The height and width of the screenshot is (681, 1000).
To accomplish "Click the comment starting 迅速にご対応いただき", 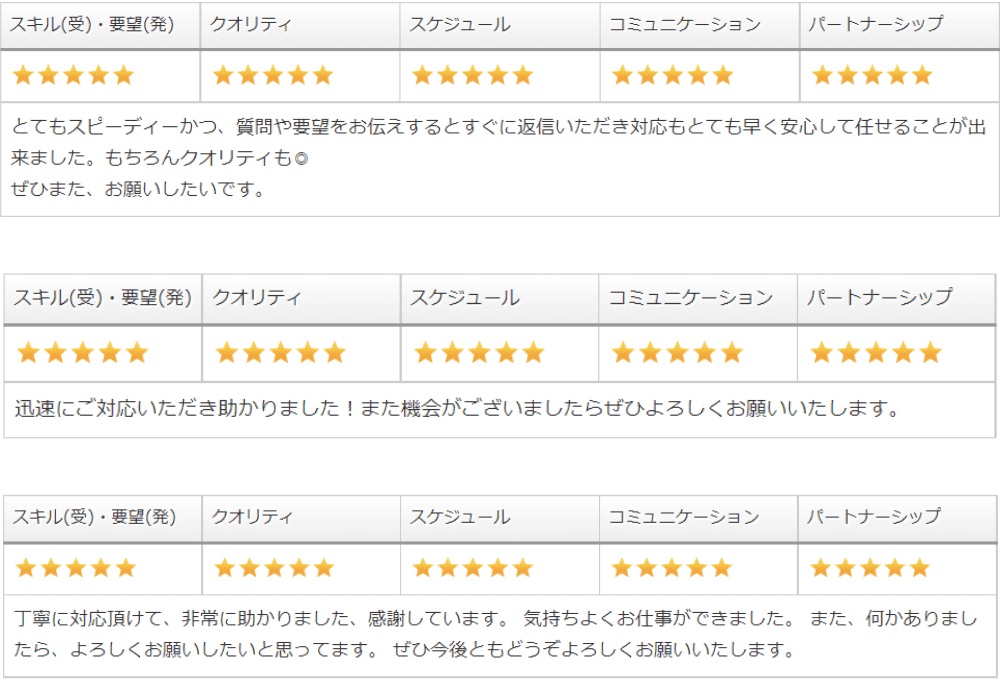I will pos(457,408).
